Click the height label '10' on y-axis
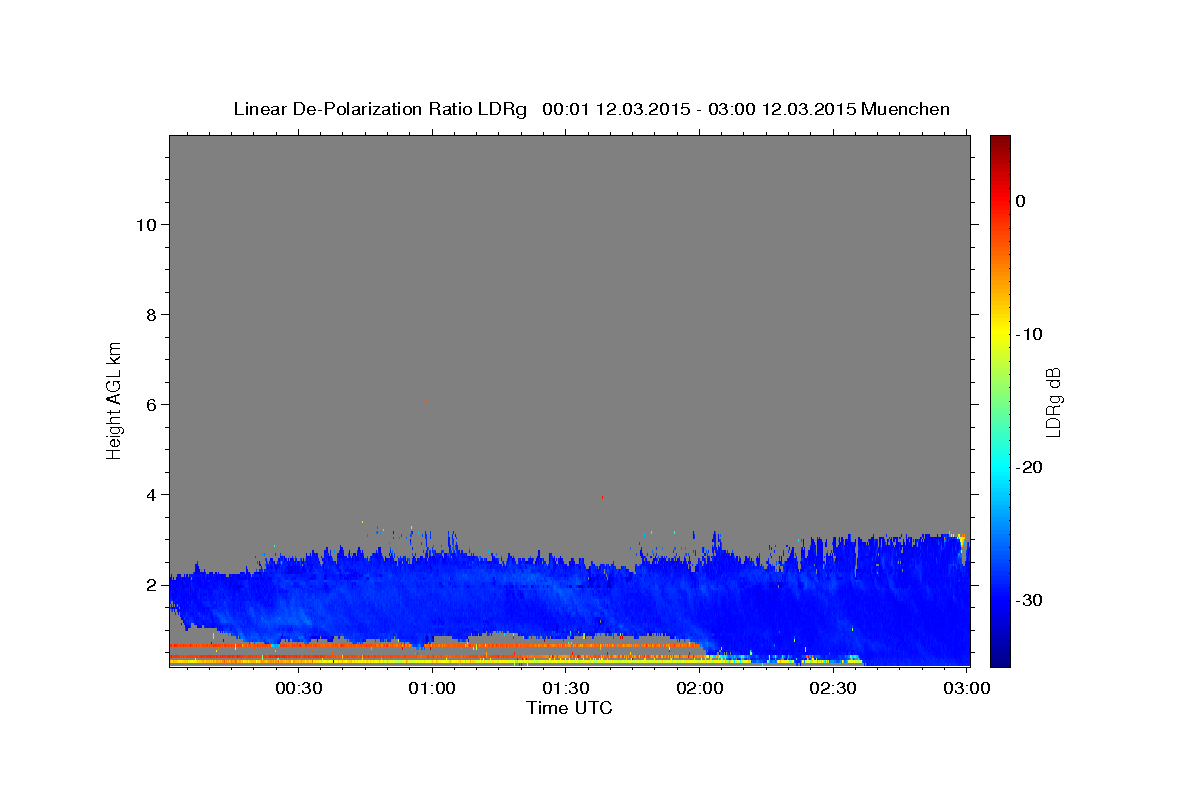Image resolution: width=1200 pixels, height=800 pixels. click(147, 225)
